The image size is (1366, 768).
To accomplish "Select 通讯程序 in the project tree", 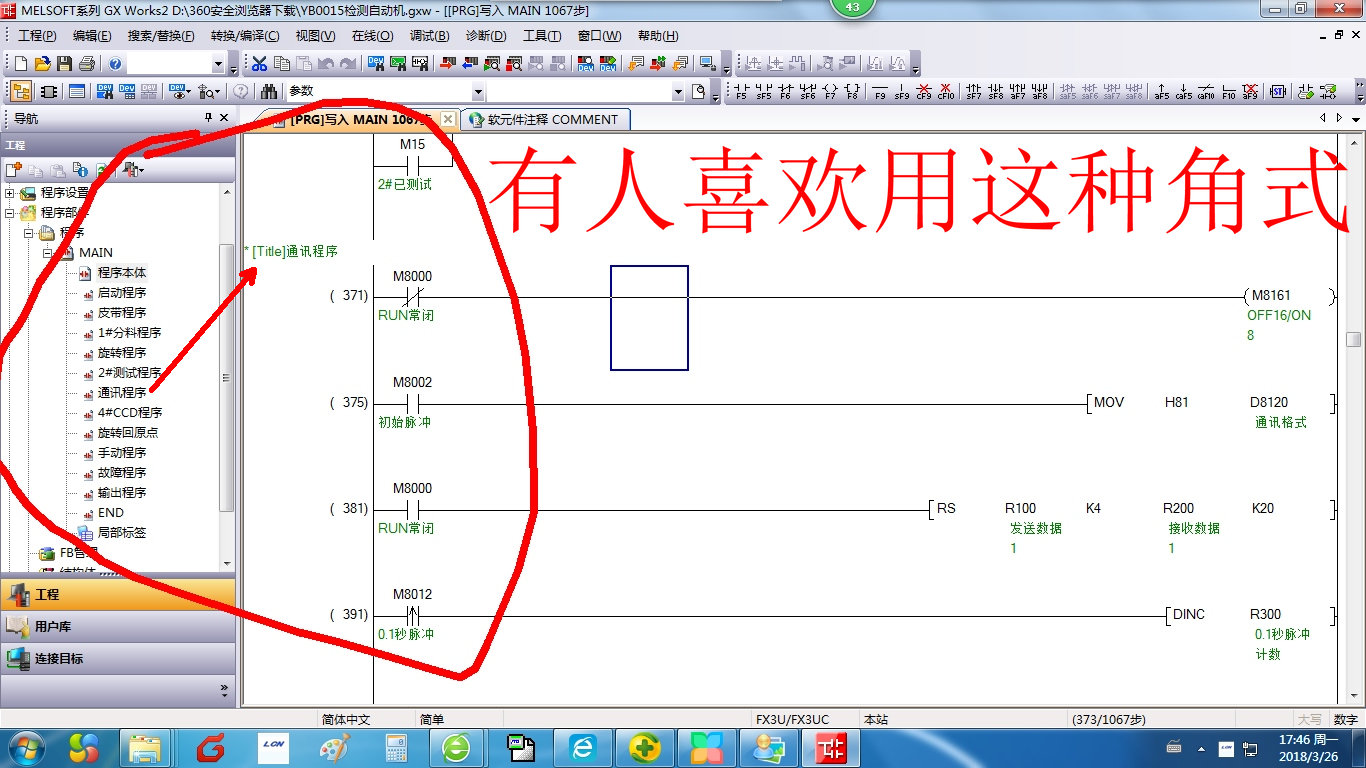I will 121,393.
